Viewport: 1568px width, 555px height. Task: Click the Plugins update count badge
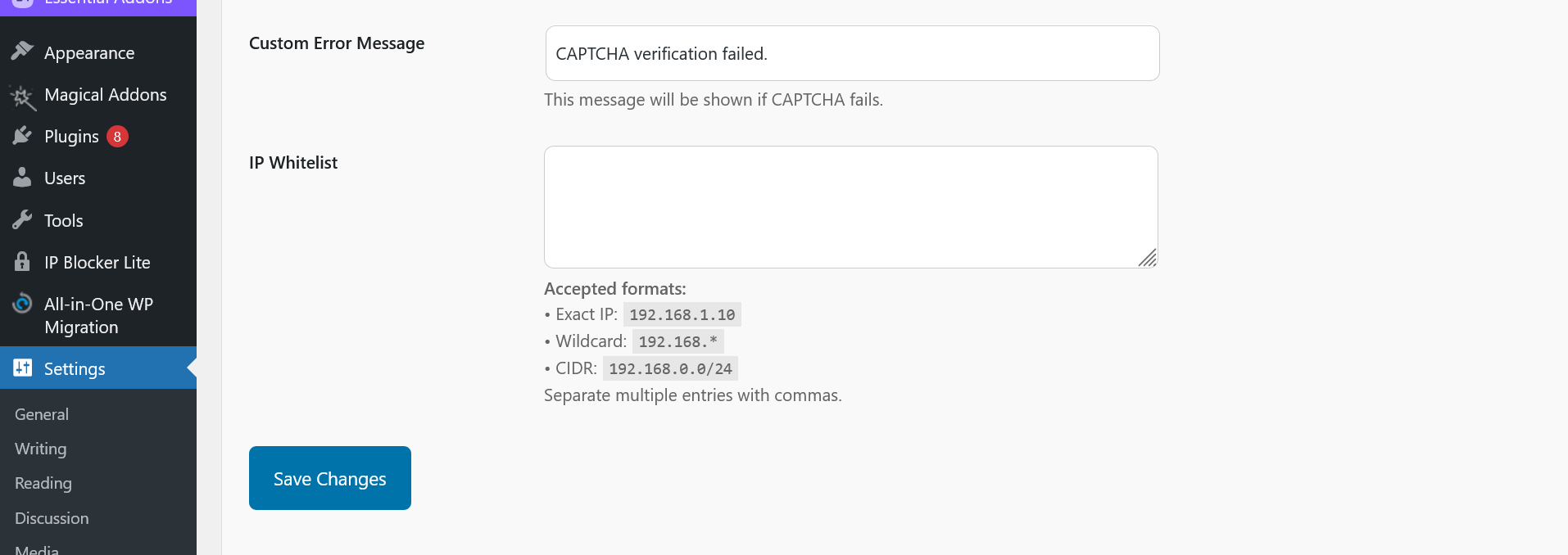click(117, 137)
